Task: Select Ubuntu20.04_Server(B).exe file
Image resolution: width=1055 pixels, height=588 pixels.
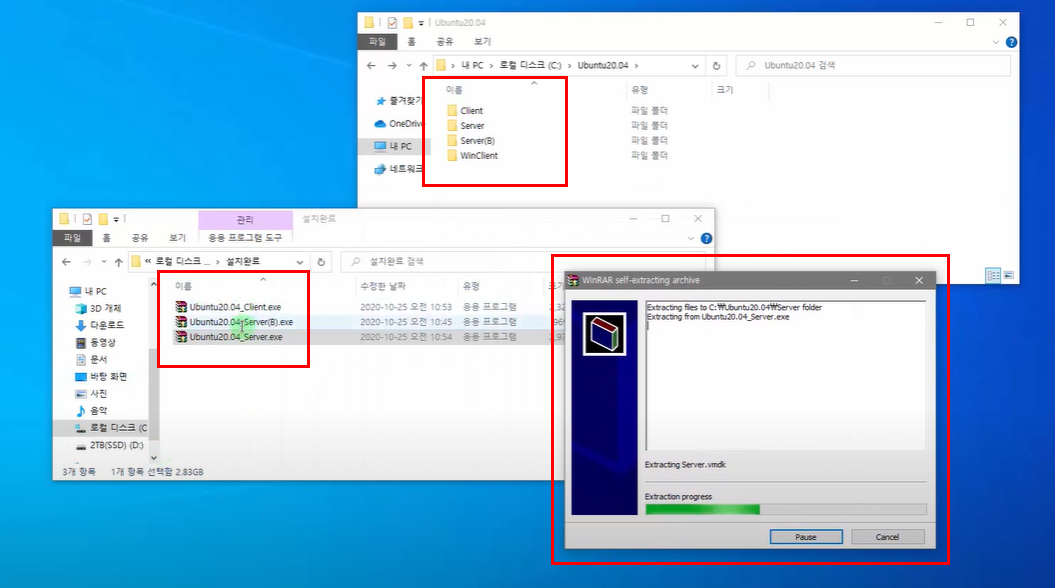Action: (241, 322)
